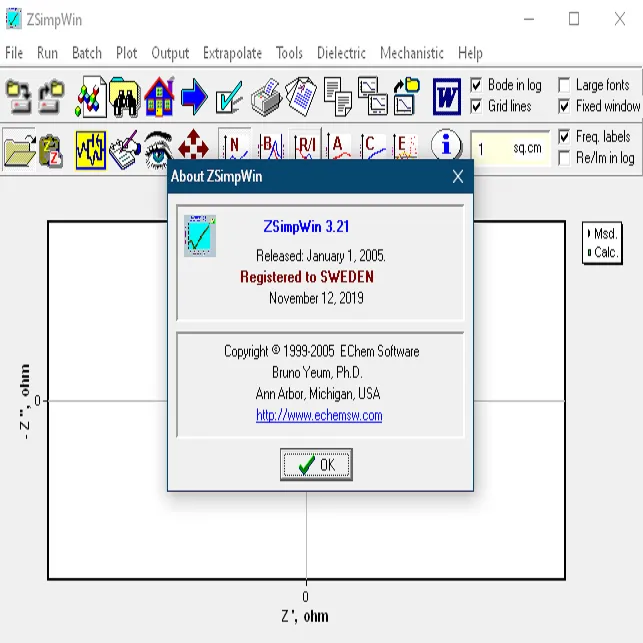The height and width of the screenshot is (643, 643).
Task: Click the house home icon
Action: (160, 97)
